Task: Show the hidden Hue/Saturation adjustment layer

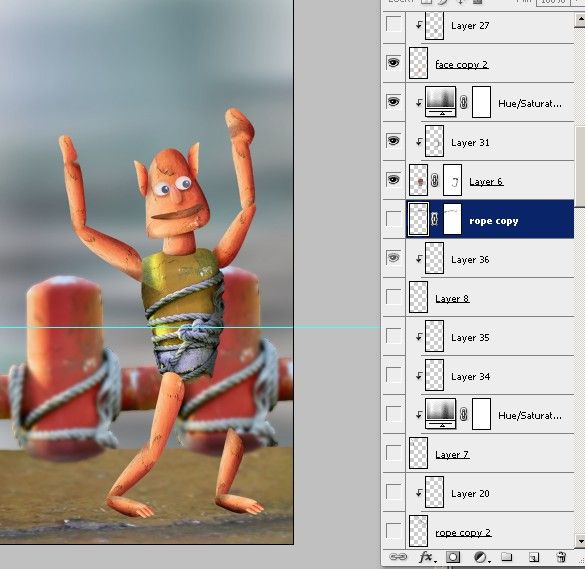Action: coord(394,413)
